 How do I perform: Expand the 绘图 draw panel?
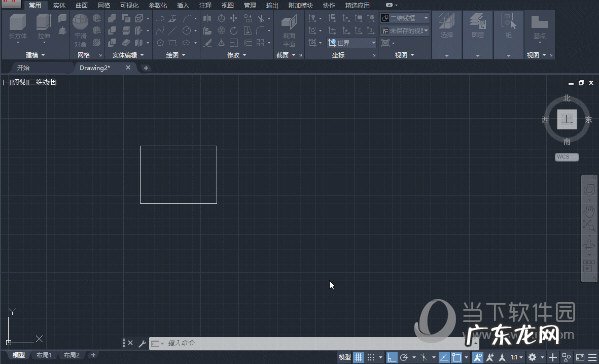click(x=175, y=55)
